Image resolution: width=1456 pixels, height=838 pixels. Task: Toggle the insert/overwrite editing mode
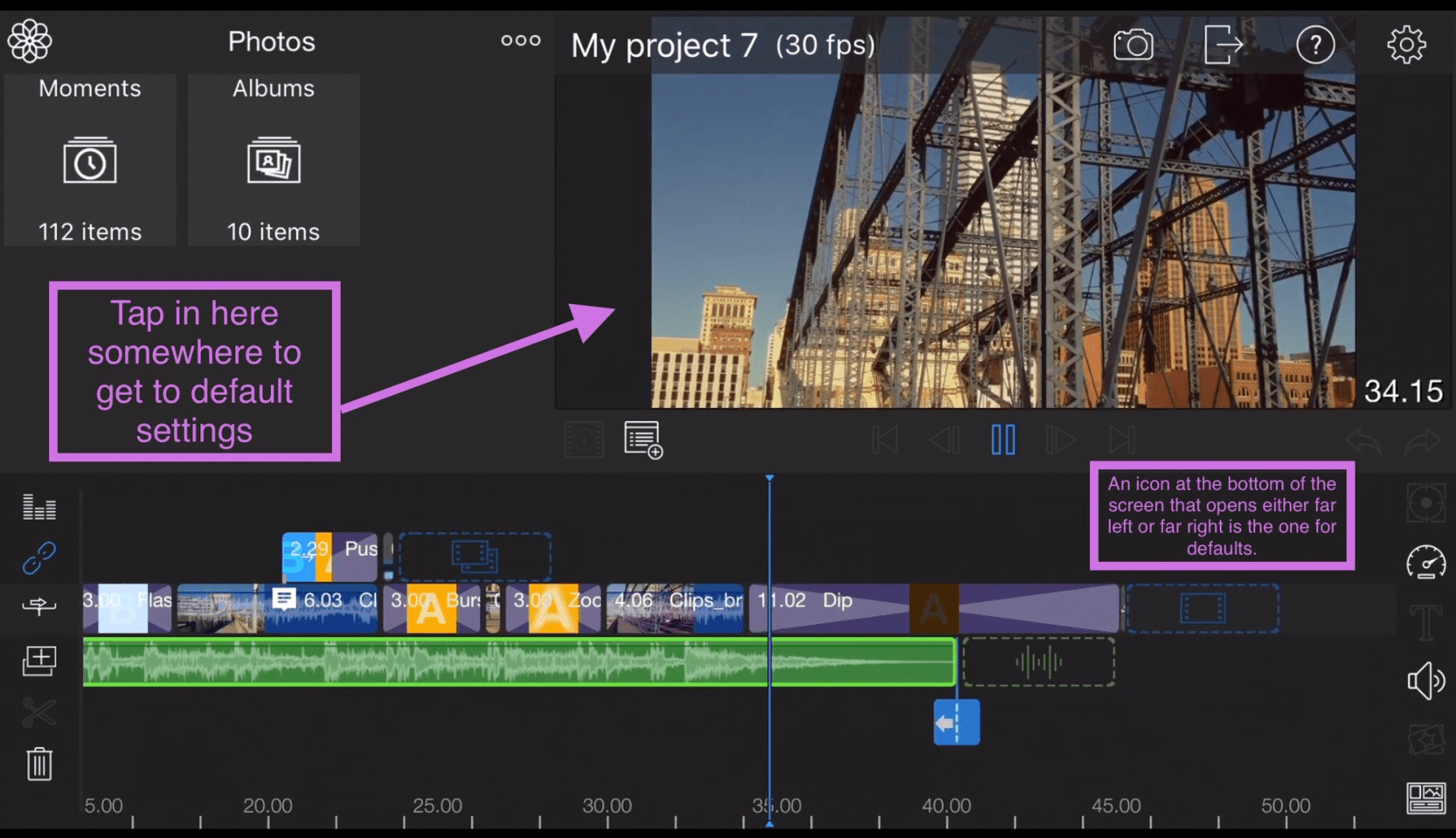[38, 606]
